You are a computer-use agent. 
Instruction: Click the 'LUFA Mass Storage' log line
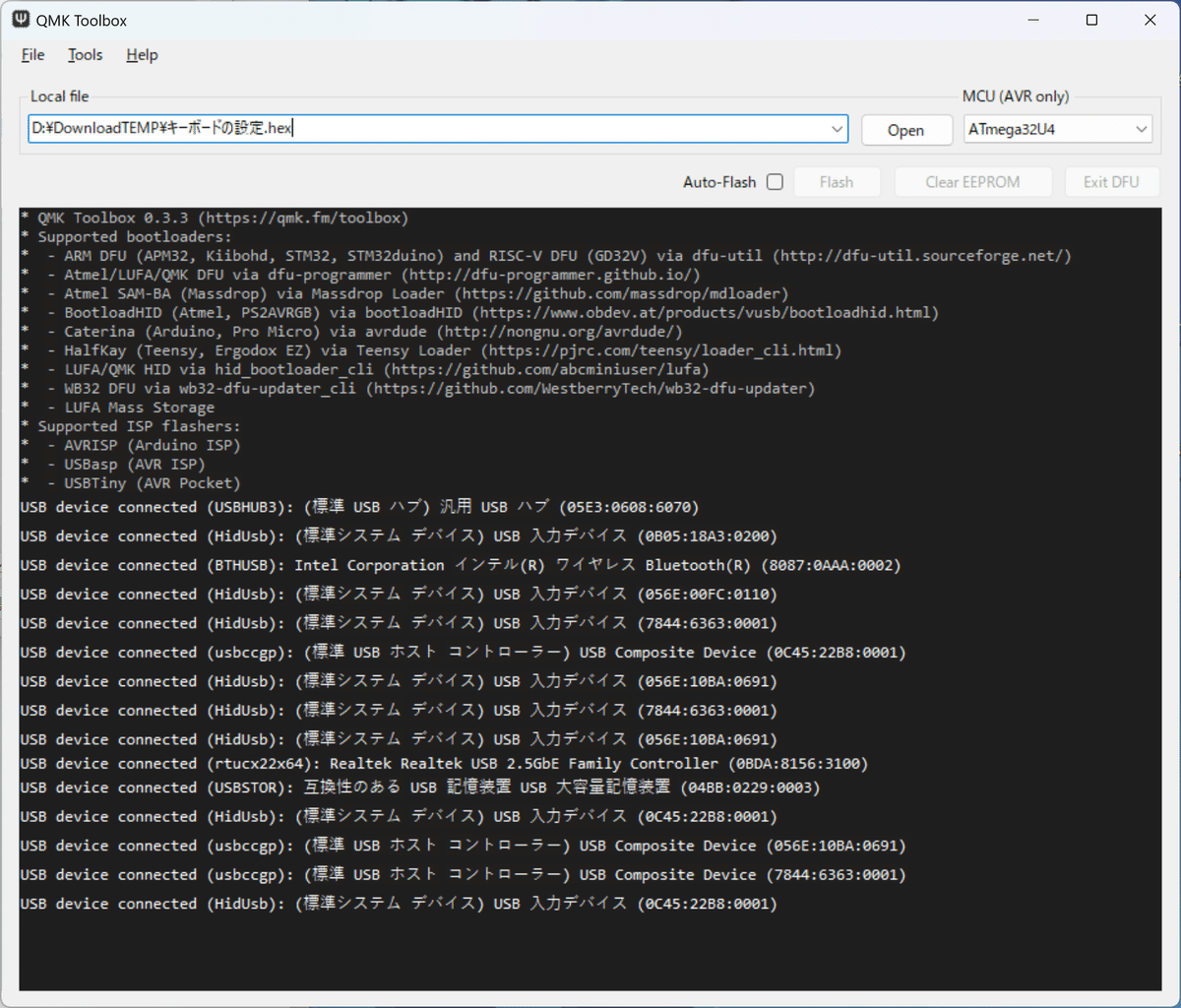click(117, 408)
